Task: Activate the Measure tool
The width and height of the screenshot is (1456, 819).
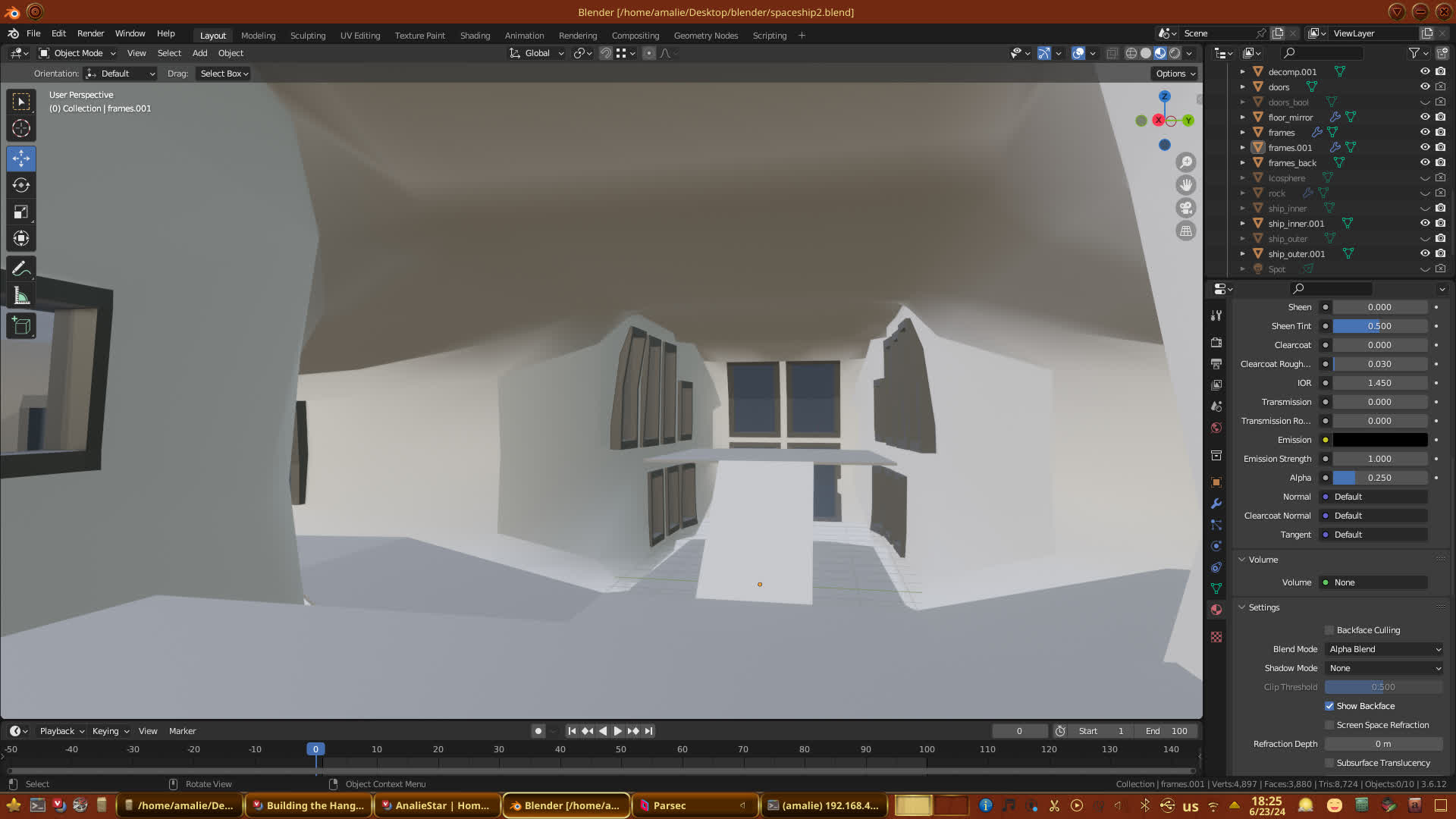Action: [x=21, y=297]
